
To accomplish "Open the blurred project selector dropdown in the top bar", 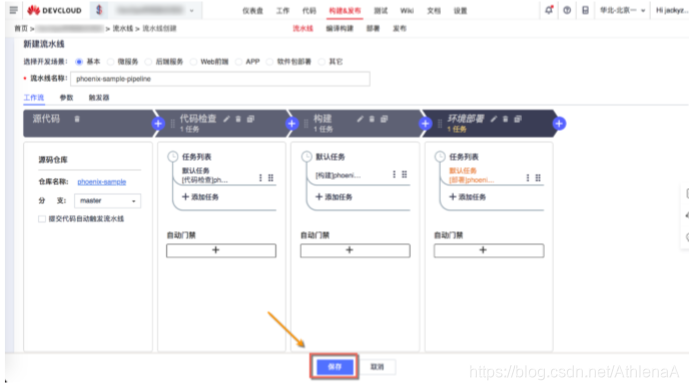I will pos(155,10).
